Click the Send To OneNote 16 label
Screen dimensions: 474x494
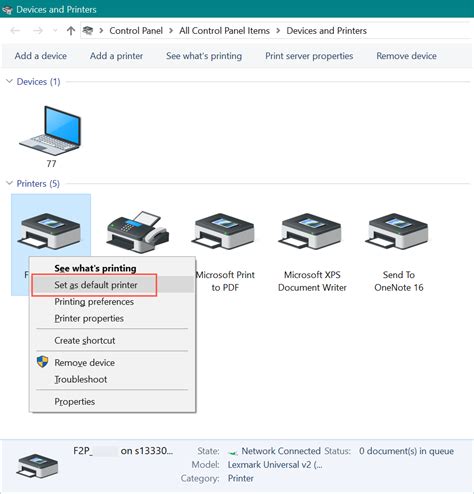(x=399, y=281)
